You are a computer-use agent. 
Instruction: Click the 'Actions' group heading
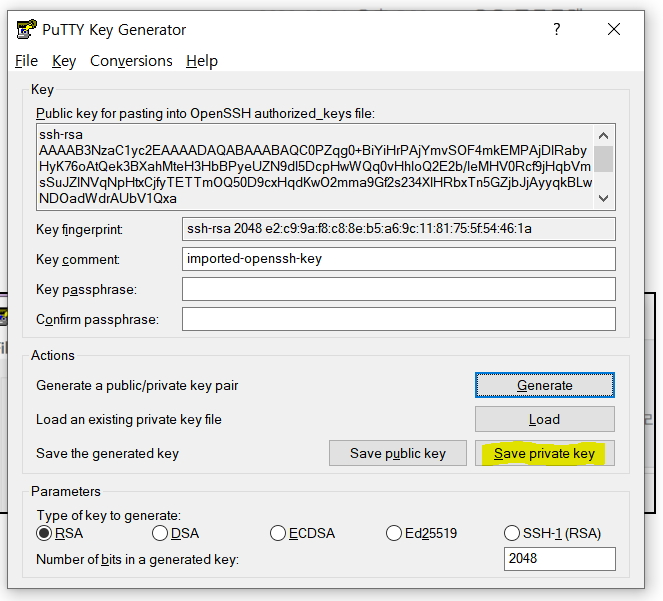pos(53,355)
